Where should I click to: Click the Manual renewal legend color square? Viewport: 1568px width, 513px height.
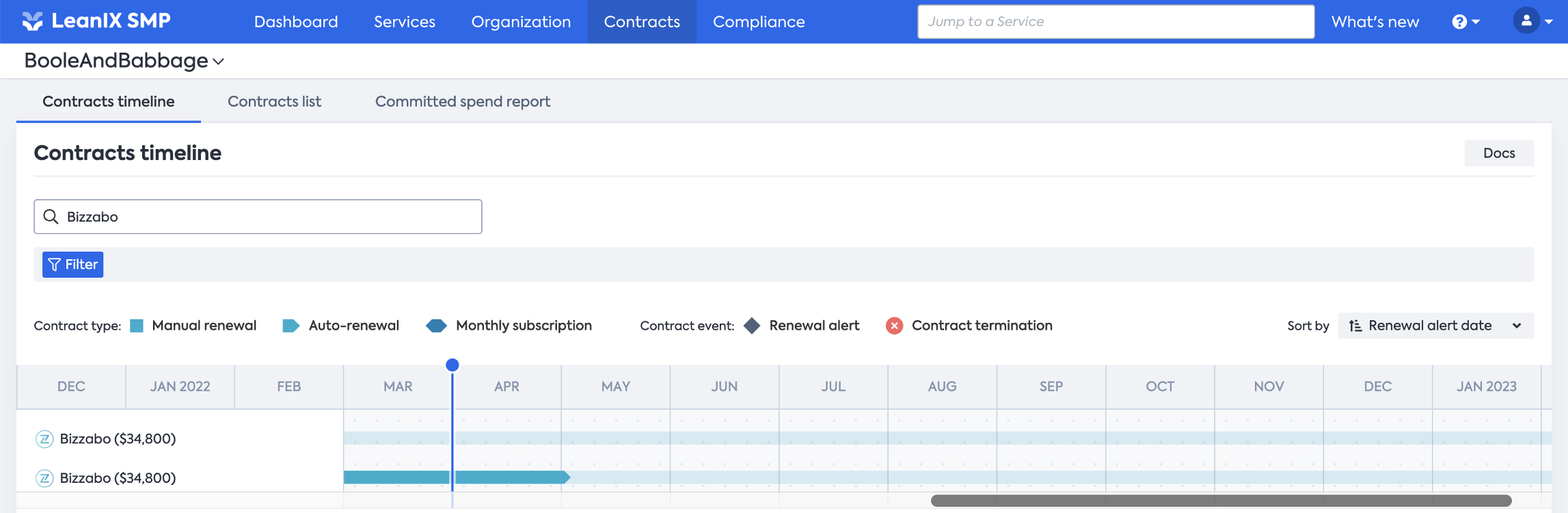(137, 326)
